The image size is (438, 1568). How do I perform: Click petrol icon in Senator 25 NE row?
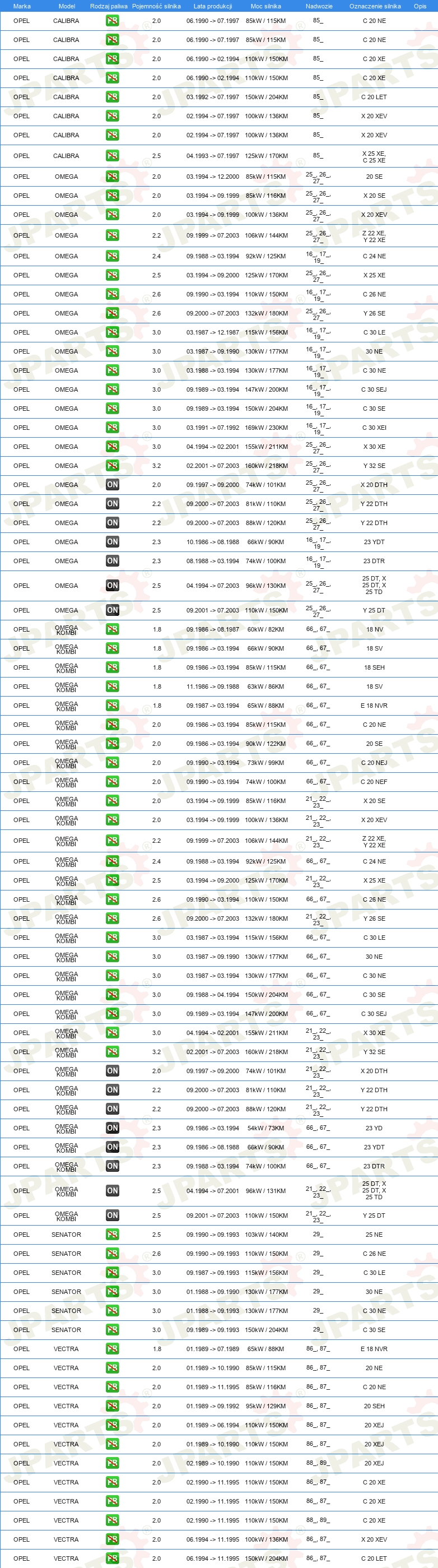tap(113, 1235)
